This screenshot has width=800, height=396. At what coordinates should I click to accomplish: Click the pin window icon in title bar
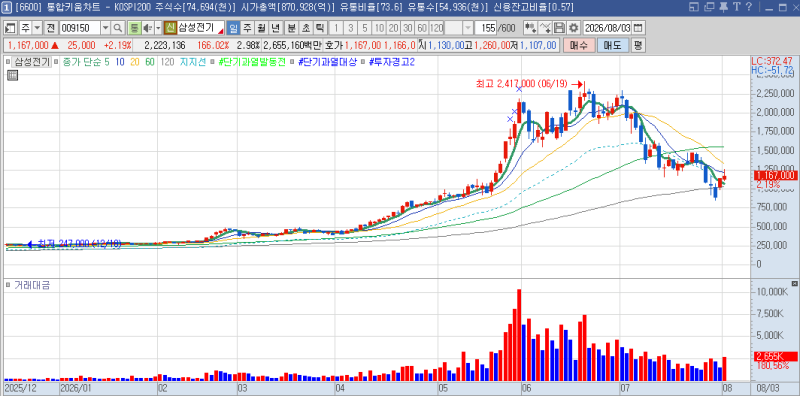(x=722, y=7)
